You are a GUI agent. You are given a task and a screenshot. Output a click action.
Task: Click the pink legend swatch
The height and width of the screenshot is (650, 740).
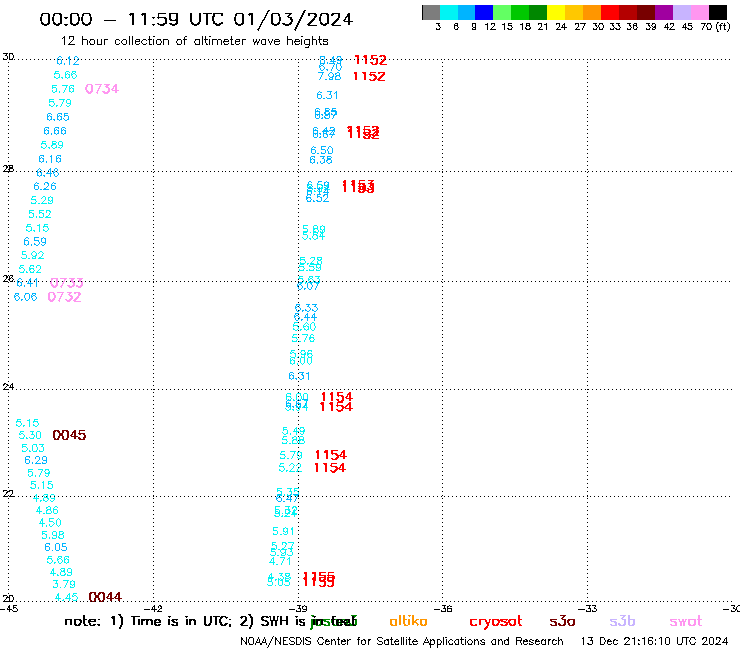pyautogui.click(x=699, y=12)
